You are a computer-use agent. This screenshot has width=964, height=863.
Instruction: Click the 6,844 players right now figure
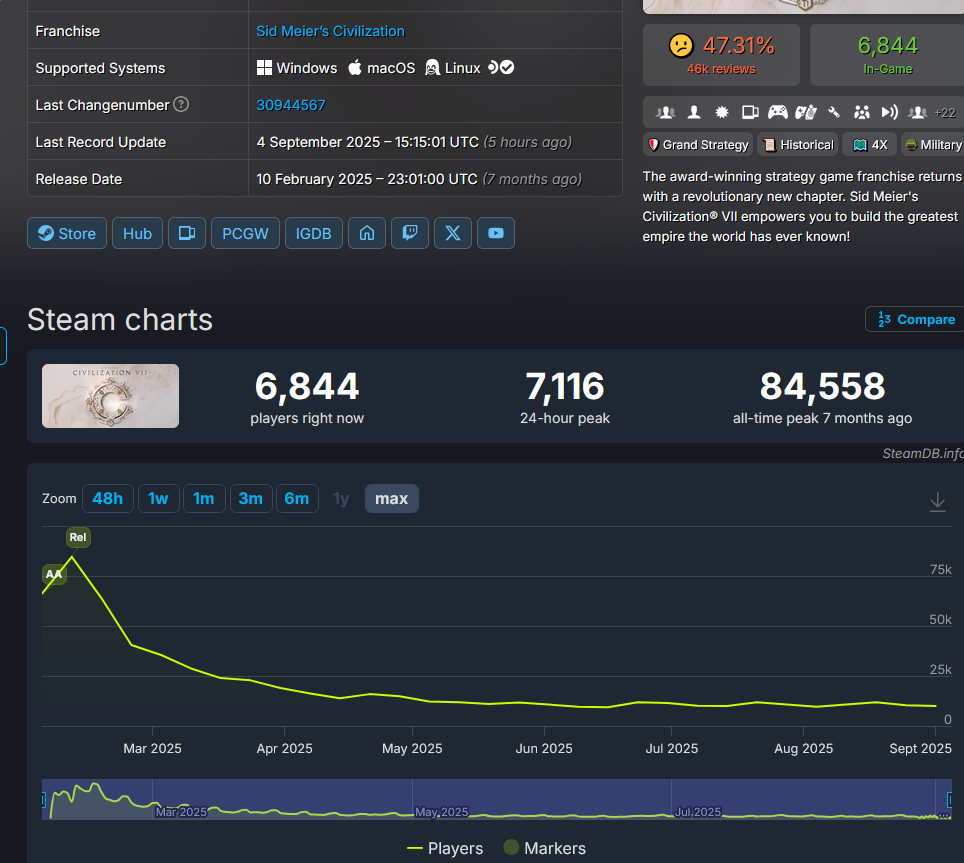[x=307, y=387]
